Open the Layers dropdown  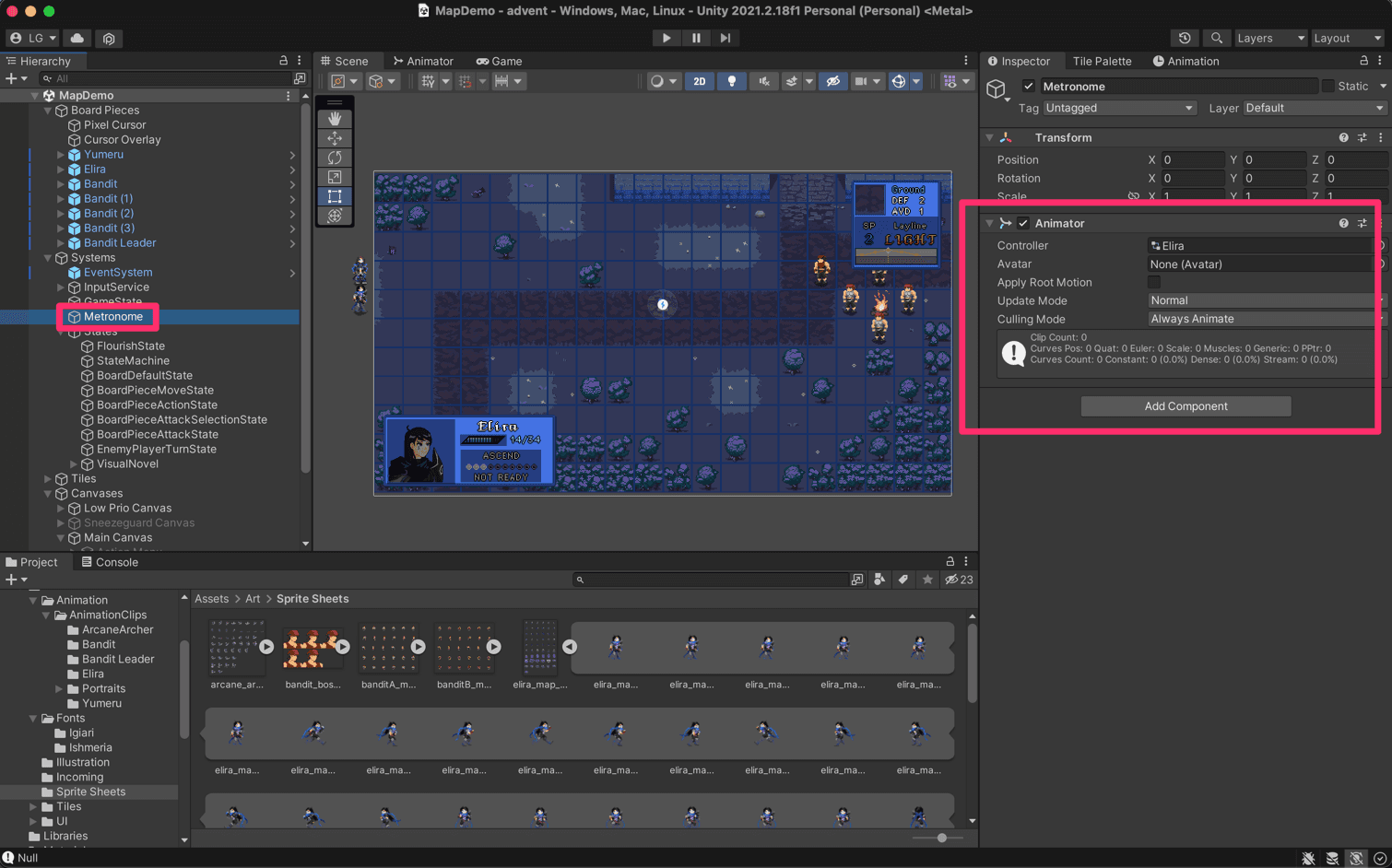pyautogui.click(x=1270, y=38)
